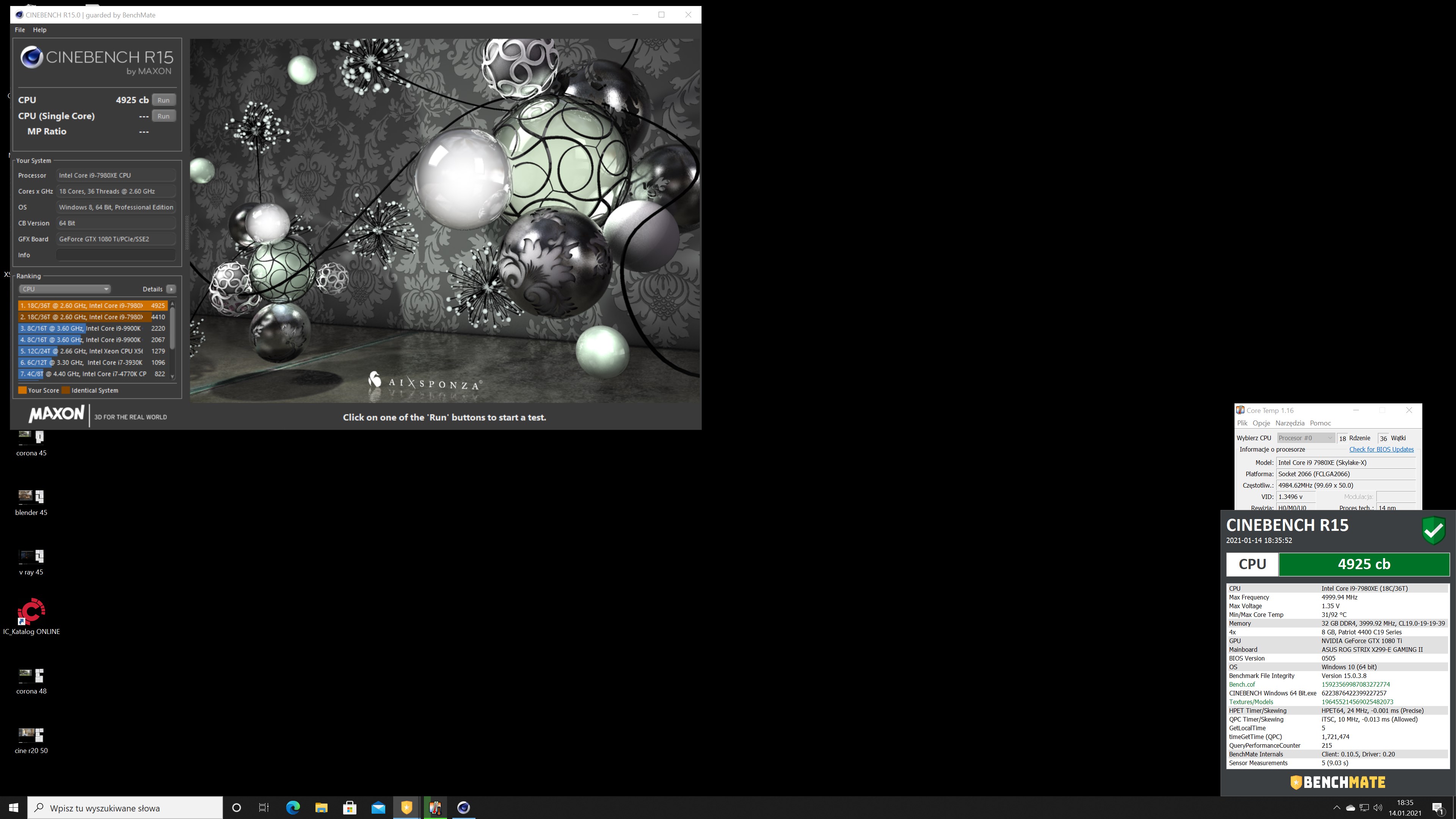Click the MAXON logo at bottom
The height and width of the screenshot is (819, 1456).
(56, 415)
